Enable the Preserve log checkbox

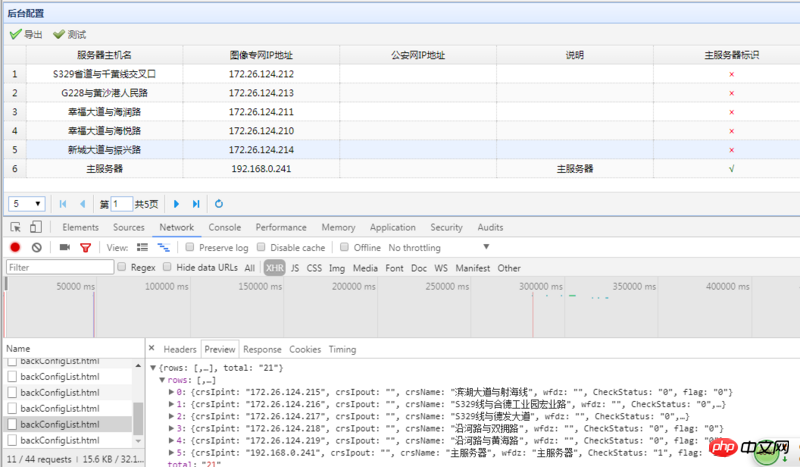[190, 247]
